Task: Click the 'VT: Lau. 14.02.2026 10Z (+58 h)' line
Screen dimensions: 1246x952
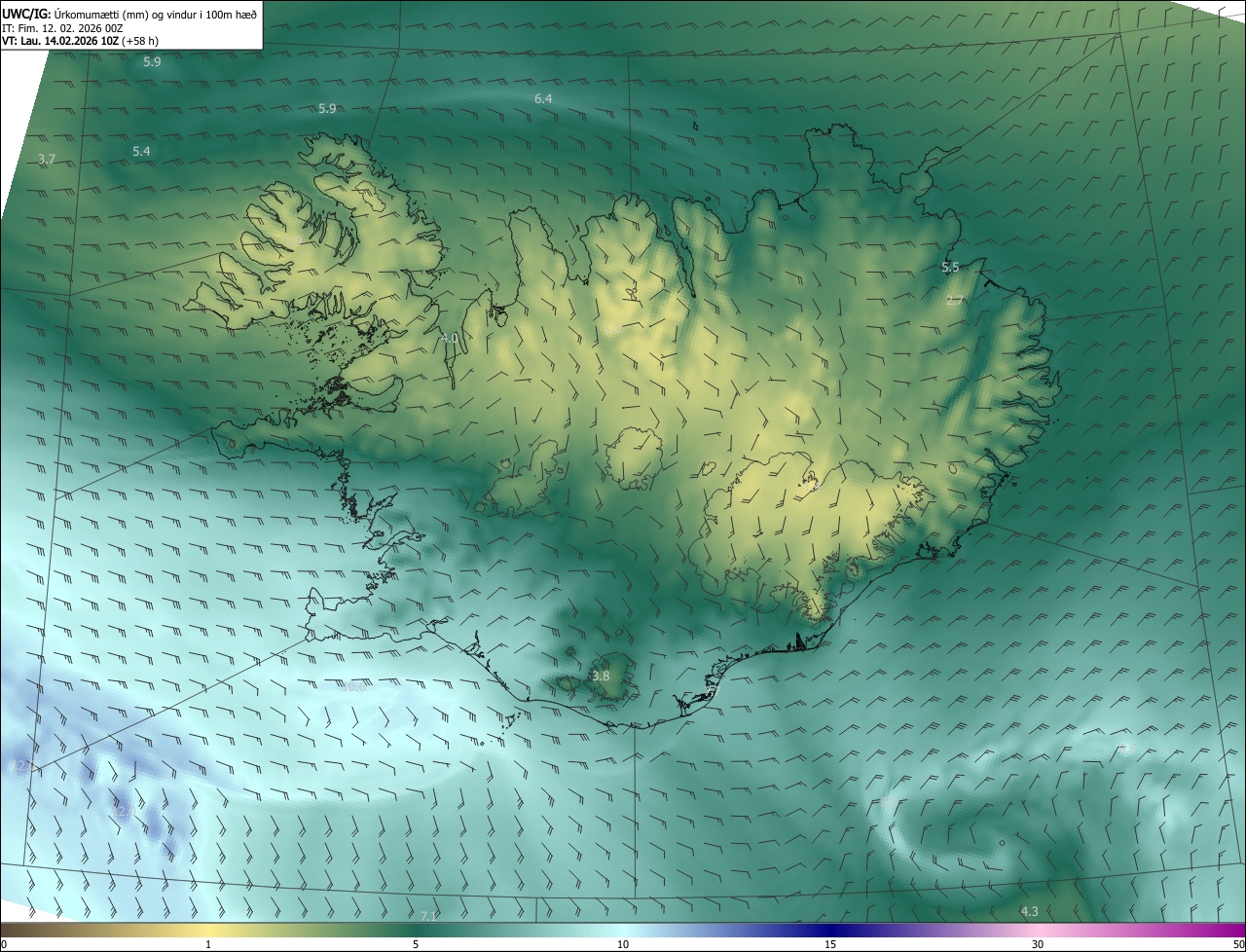Action: (82, 41)
